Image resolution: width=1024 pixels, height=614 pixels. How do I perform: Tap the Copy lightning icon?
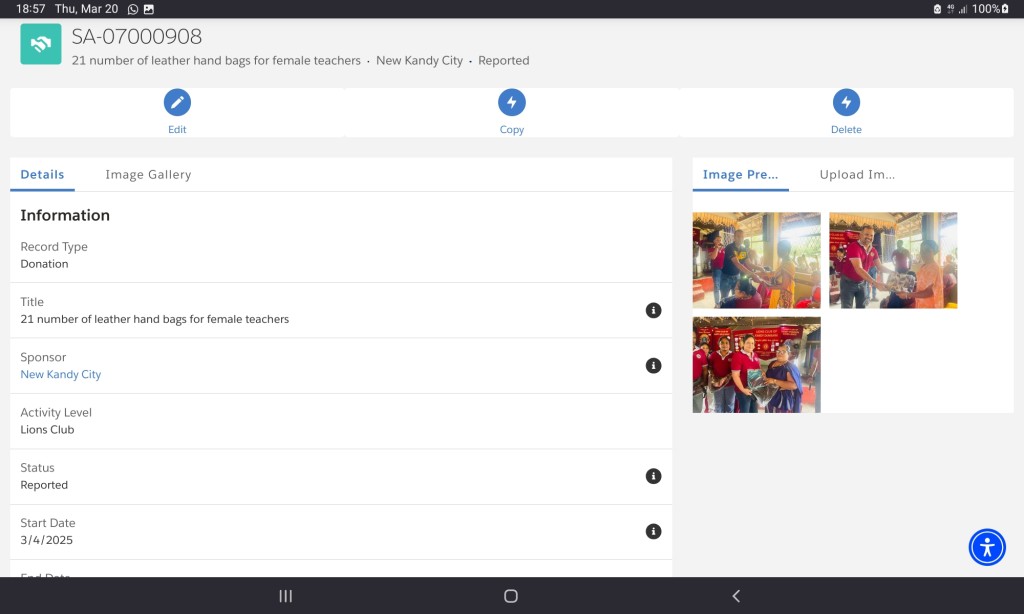tap(511, 103)
